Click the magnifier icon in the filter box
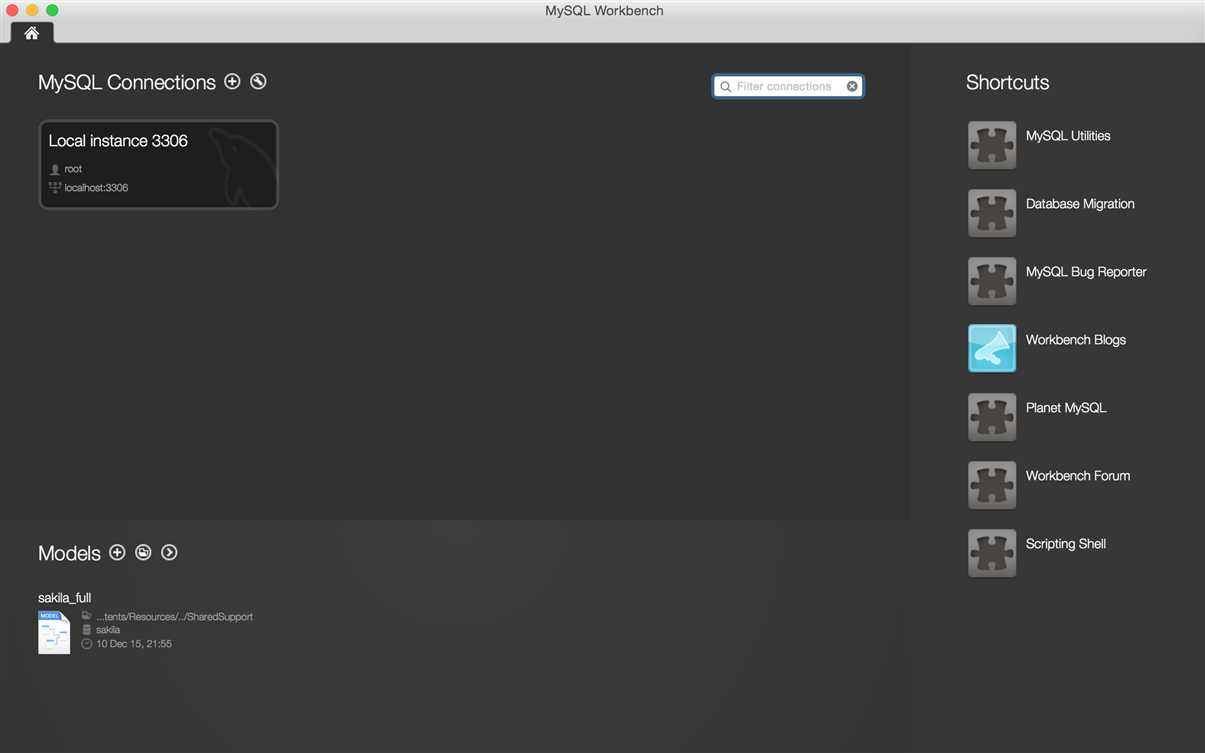This screenshot has height=753, width=1205. pos(726,87)
